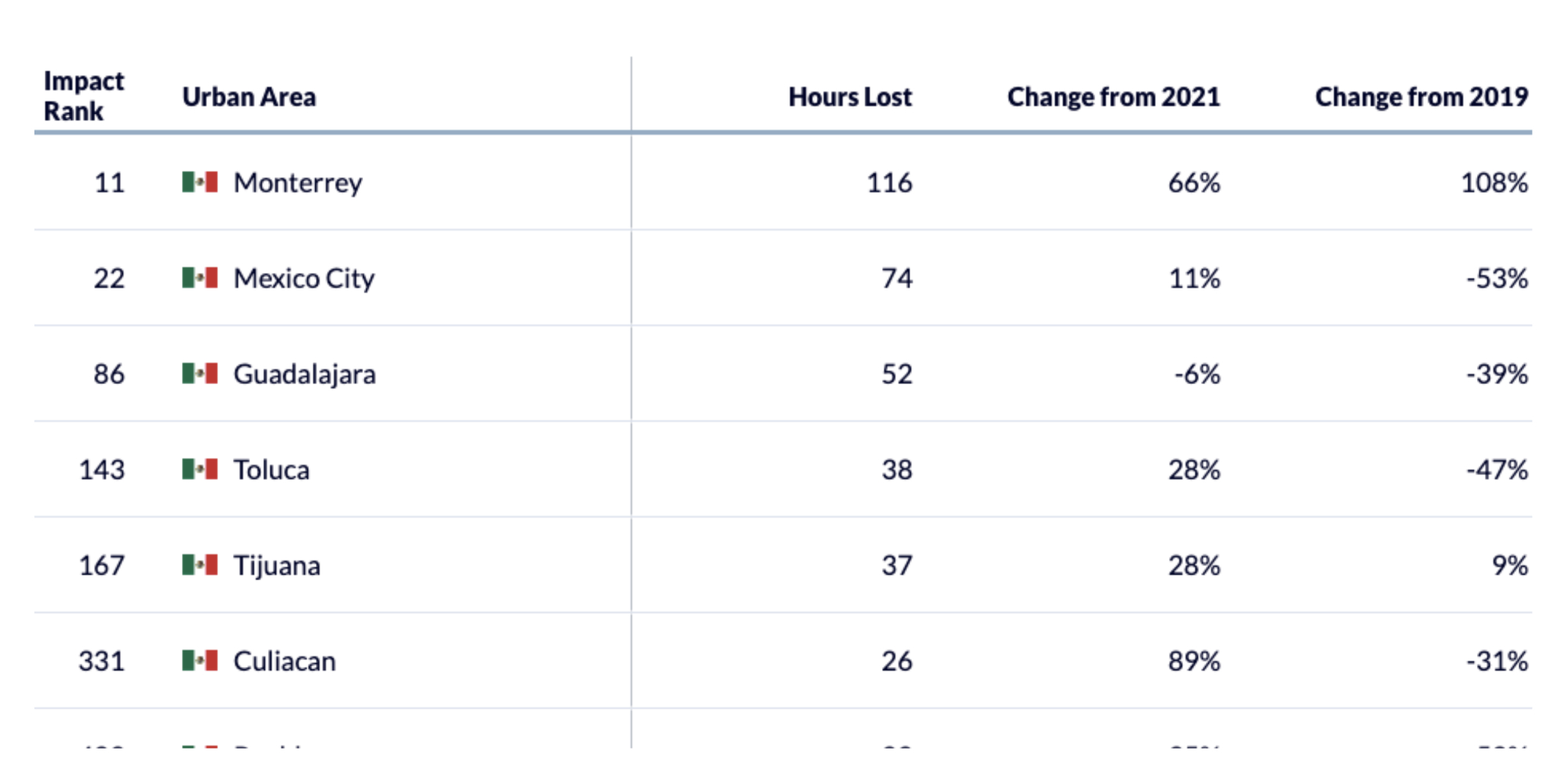Click the Change from 2019 header
1568x784 pixels.
[x=1421, y=97]
